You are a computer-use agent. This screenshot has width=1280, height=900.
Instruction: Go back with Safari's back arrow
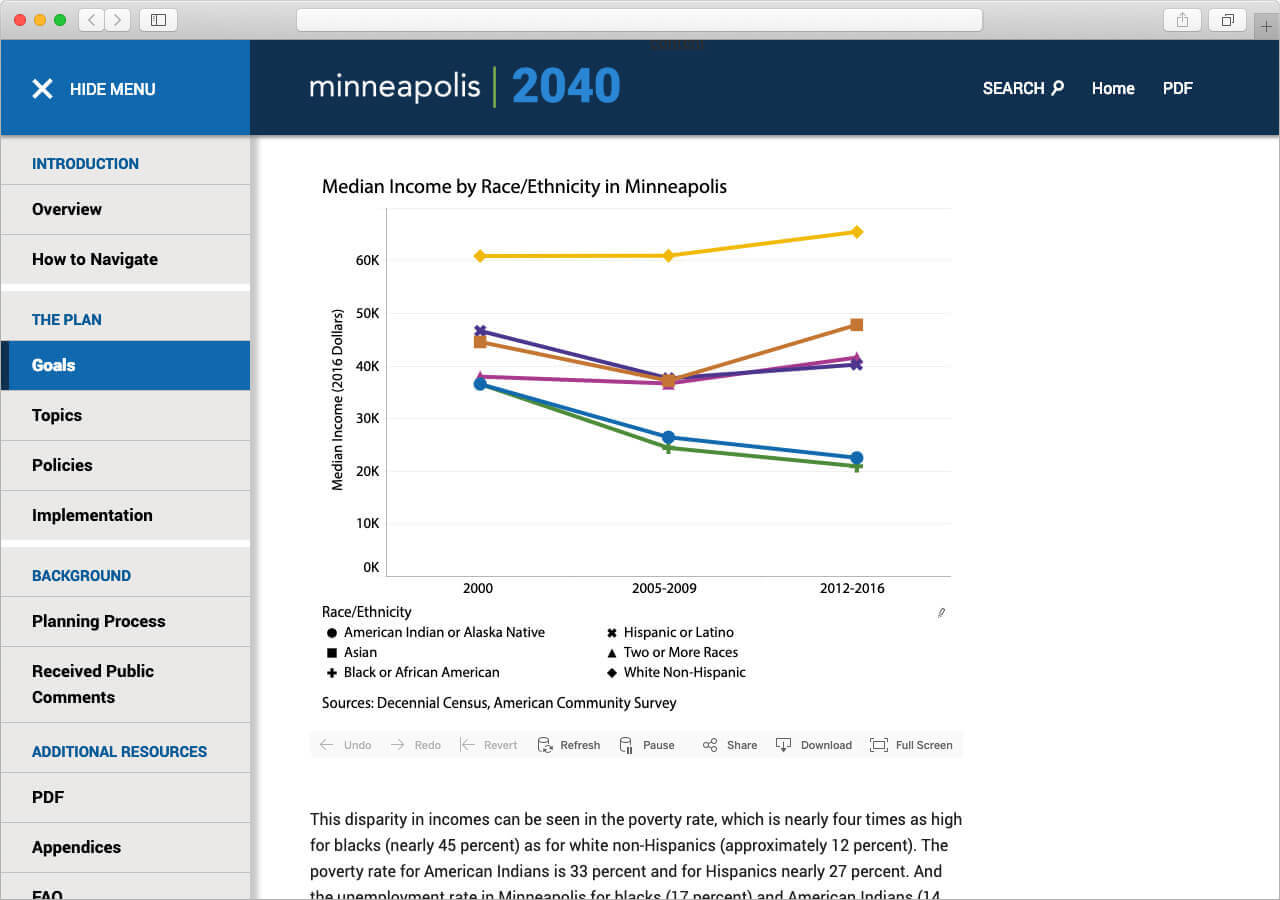coord(91,19)
